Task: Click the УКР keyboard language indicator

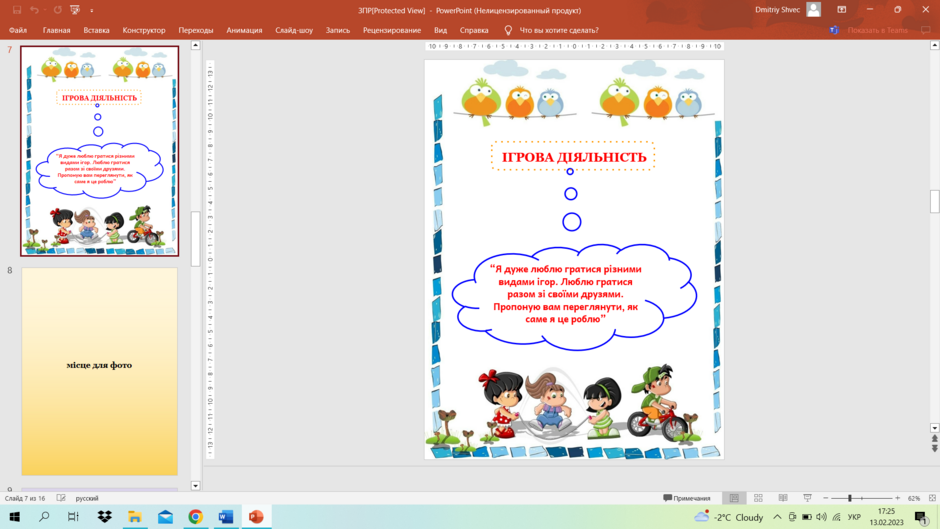Action: [x=854, y=517]
